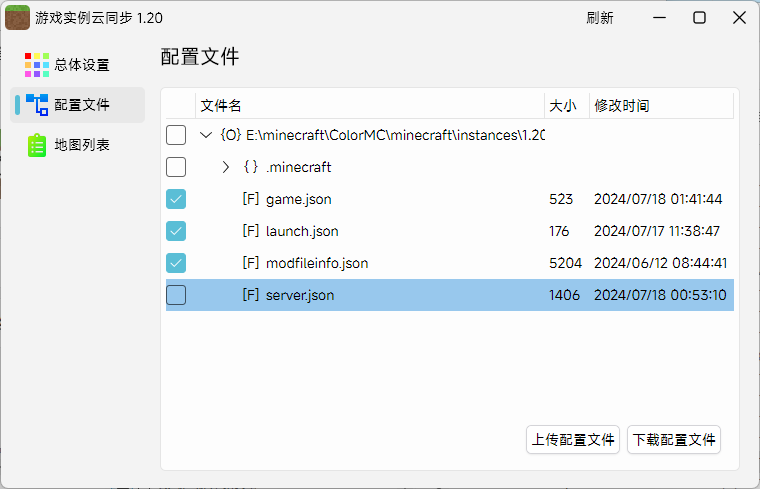The width and height of the screenshot is (760, 489).
Task: Click the colorful grid icon for 总体设置
Action: (37, 65)
